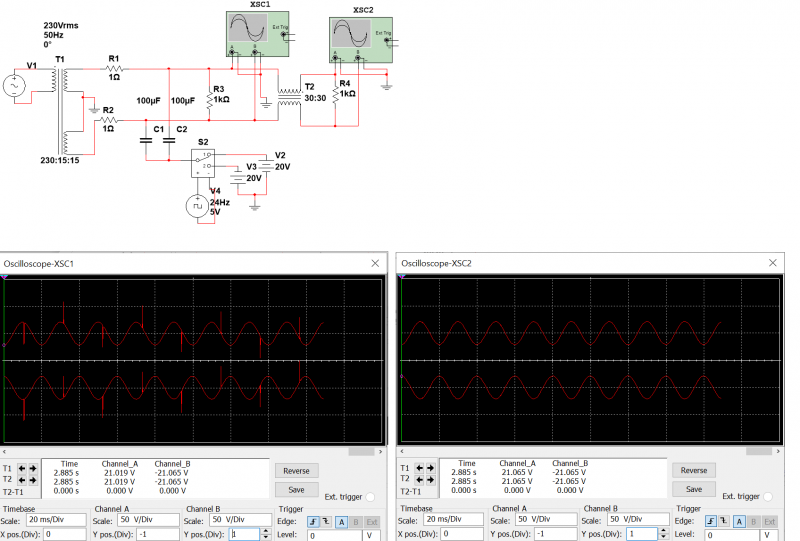This screenshot has height=541, width=800.
Task: Enable Ext. trigger radio in XSC1
Action: pyautogui.click(x=371, y=496)
